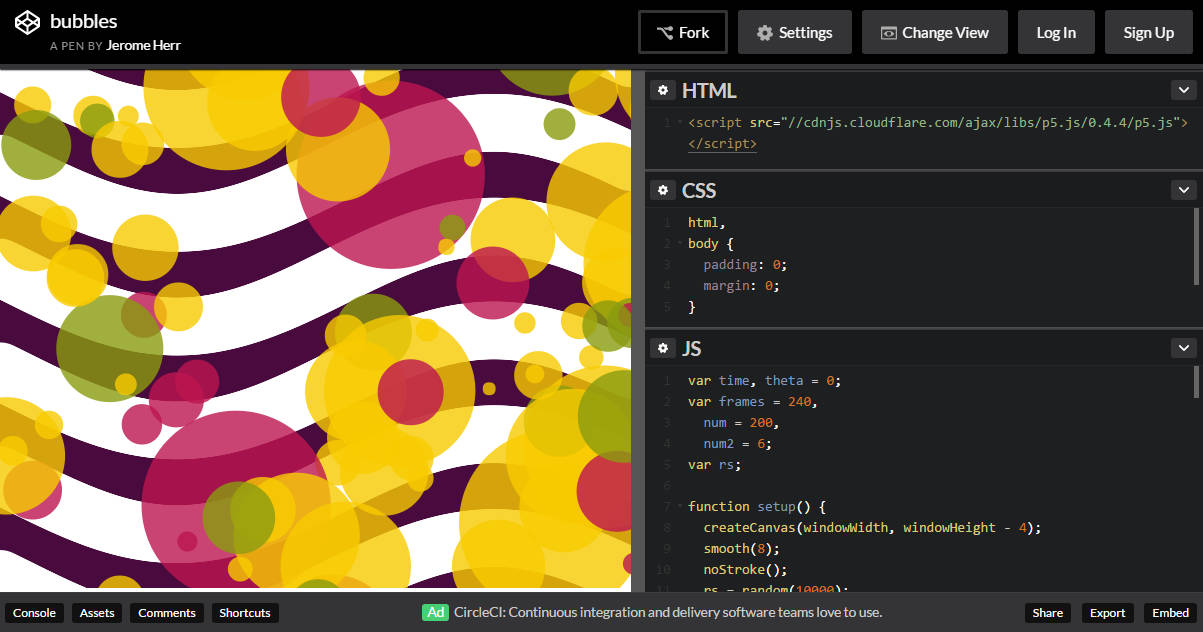This screenshot has width=1203, height=632.
Task: Click Log In
Action: click(x=1056, y=32)
